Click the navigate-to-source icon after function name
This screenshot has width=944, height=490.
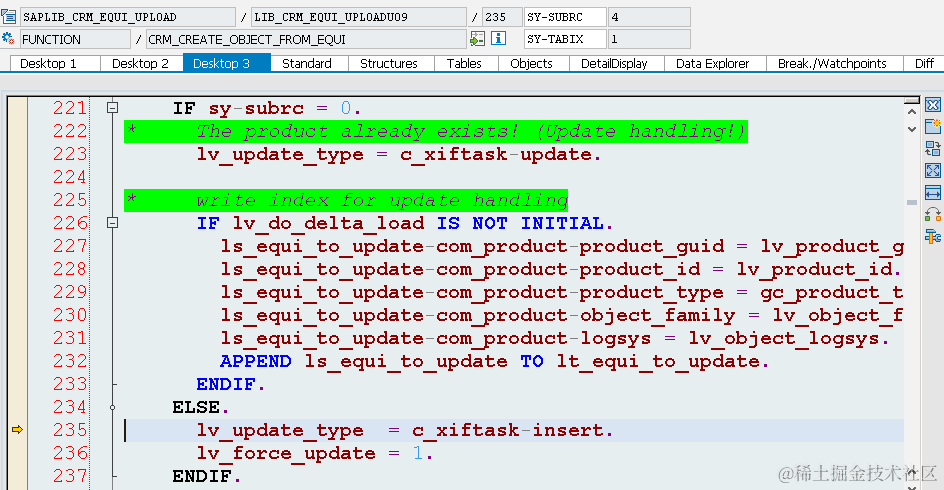tap(477, 39)
